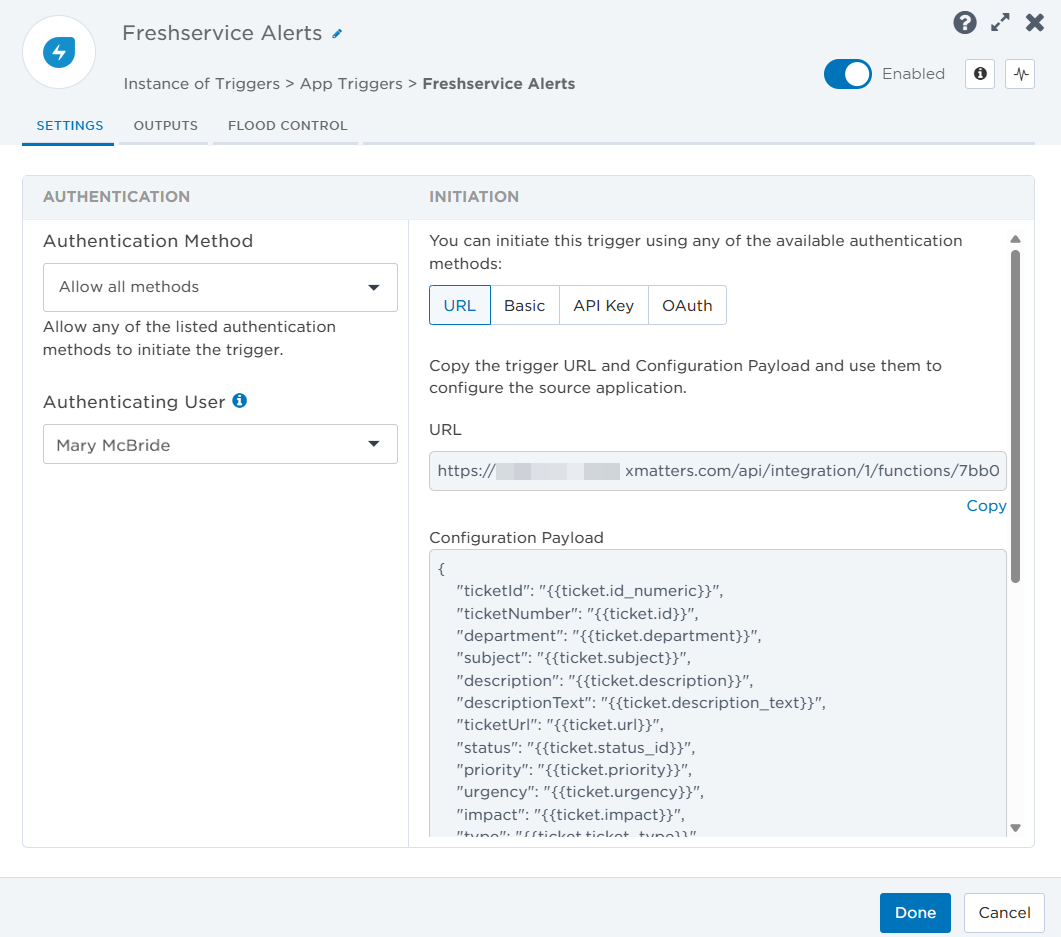The height and width of the screenshot is (937, 1061).
Task: Click the initiation panel scrollbar down arrow
Action: (x=1015, y=827)
